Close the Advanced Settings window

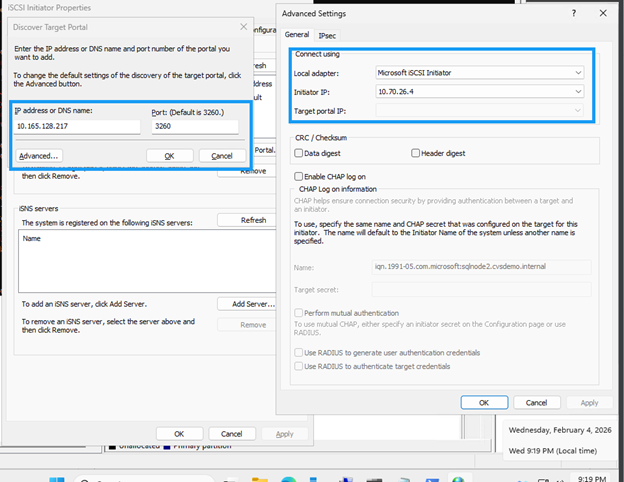tap(601, 14)
